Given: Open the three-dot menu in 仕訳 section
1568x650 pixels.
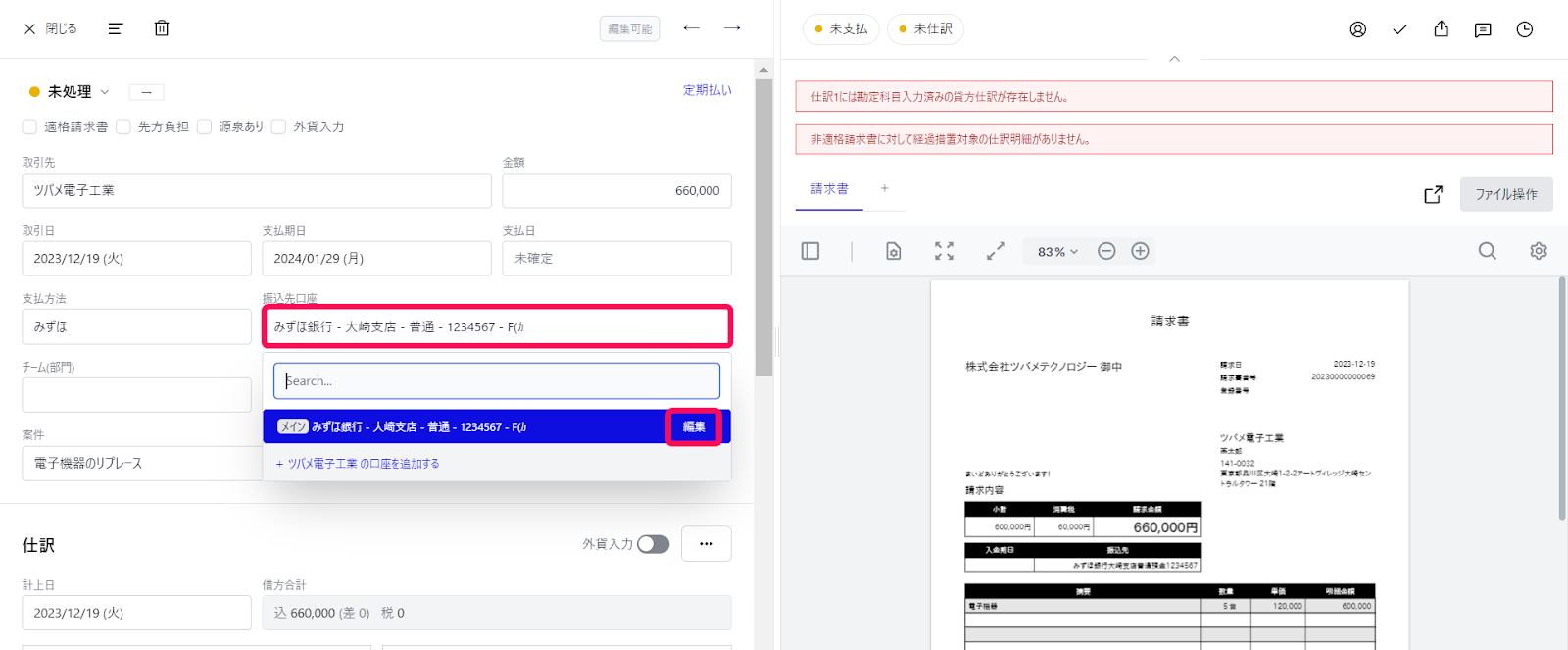Looking at the screenshot, I should pyautogui.click(x=706, y=544).
